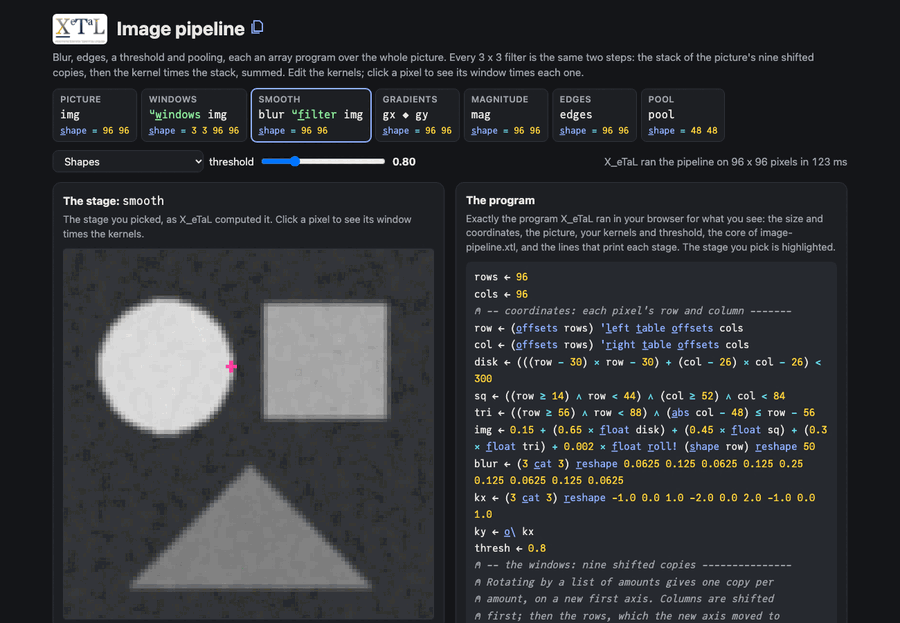Click the 'cols ← 96' program line
This screenshot has width=900, height=623.
(501, 294)
